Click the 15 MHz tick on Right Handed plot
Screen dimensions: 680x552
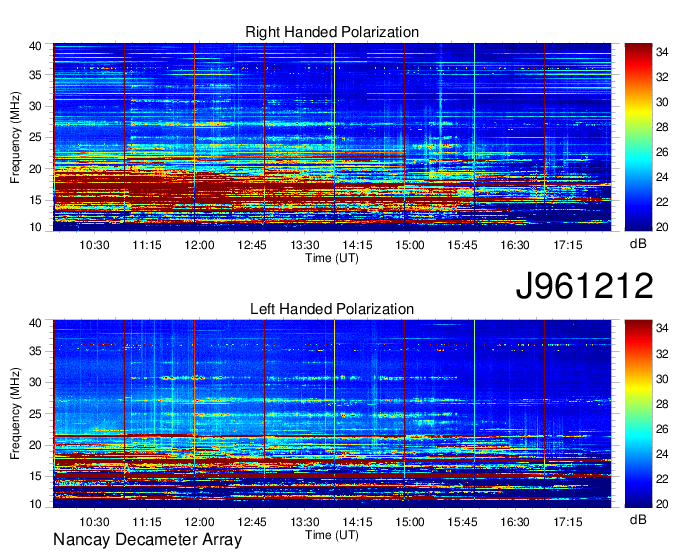point(35,201)
